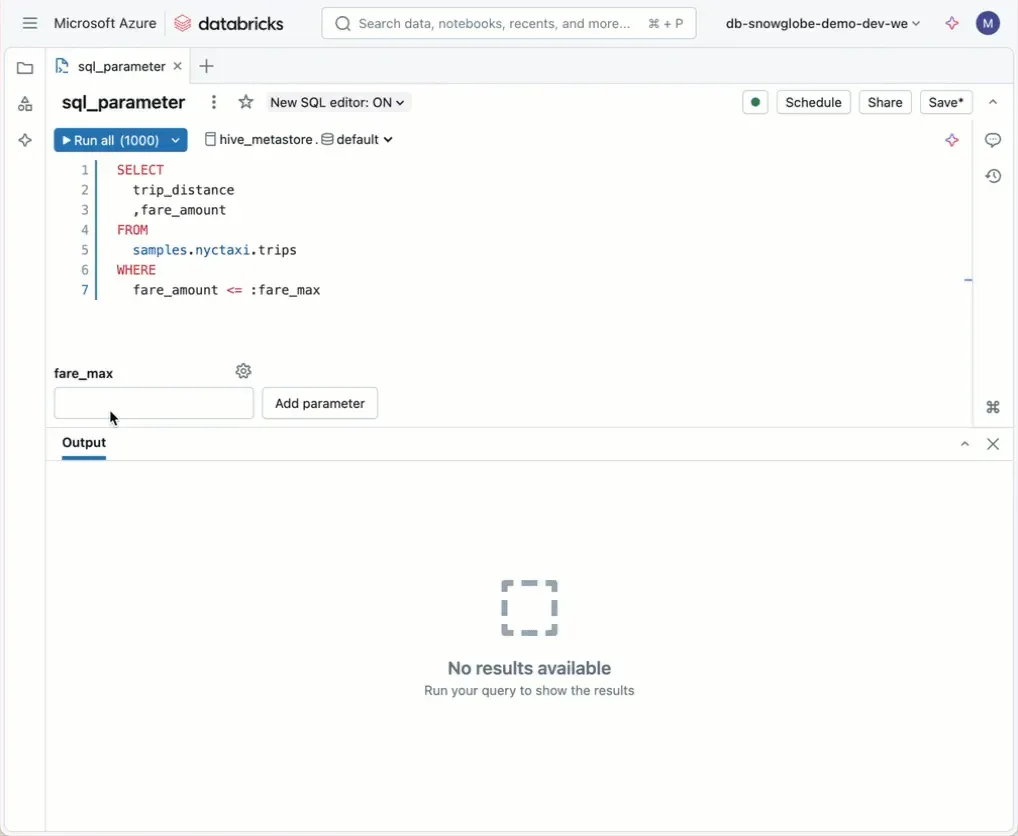1018x836 pixels.
Task: Select the Output tab
Action: coord(84,443)
